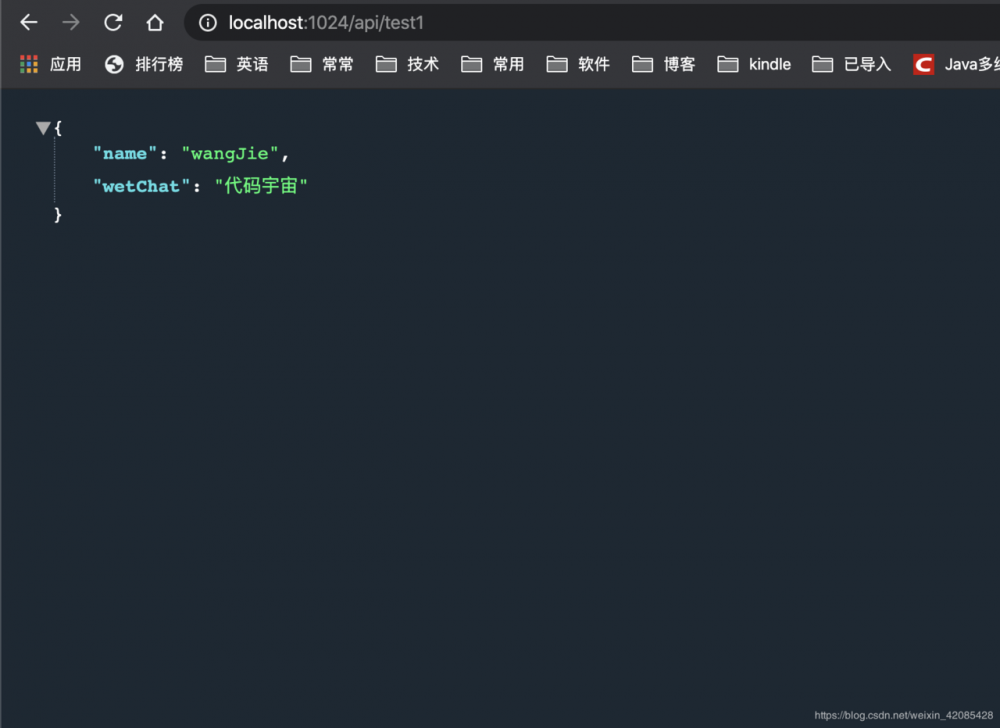Open the kindle folder icon
This screenshot has height=728, width=1000.
(727, 63)
